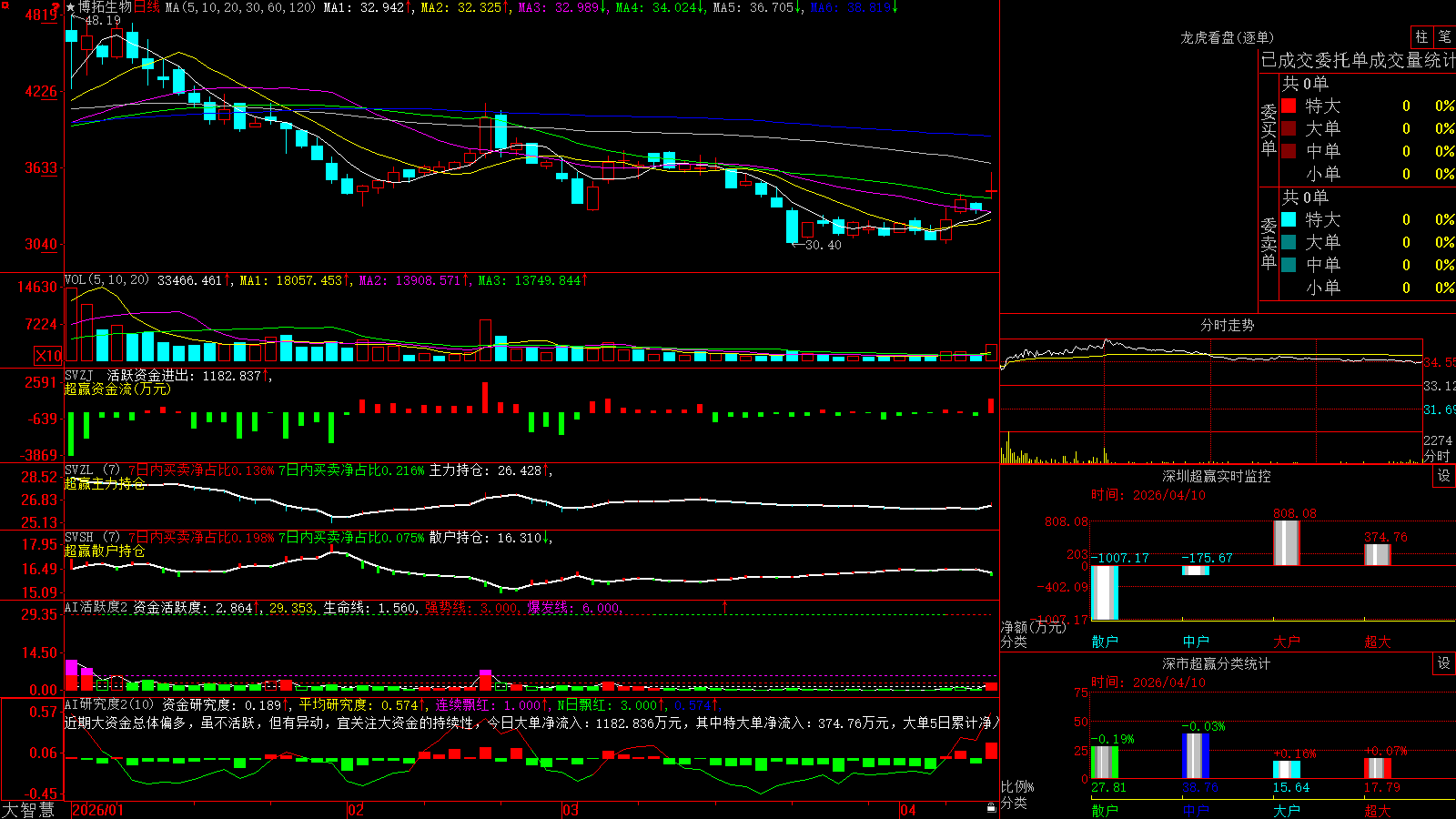Click the 净额(万元) axis label

click(x=1033, y=627)
